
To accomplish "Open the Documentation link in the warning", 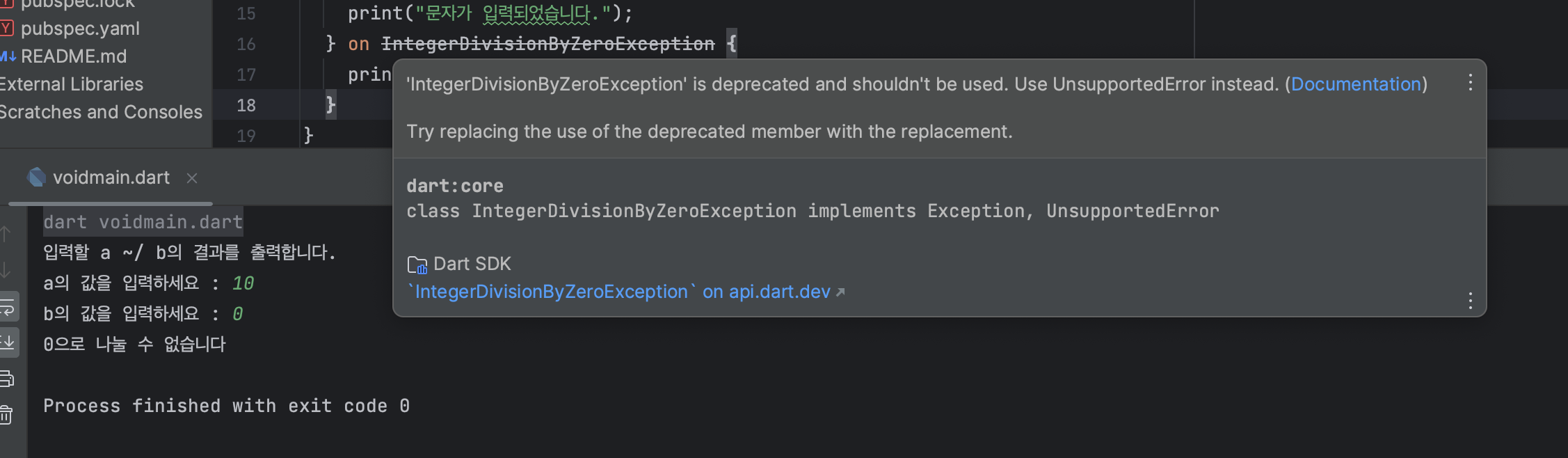I will click(1355, 84).
